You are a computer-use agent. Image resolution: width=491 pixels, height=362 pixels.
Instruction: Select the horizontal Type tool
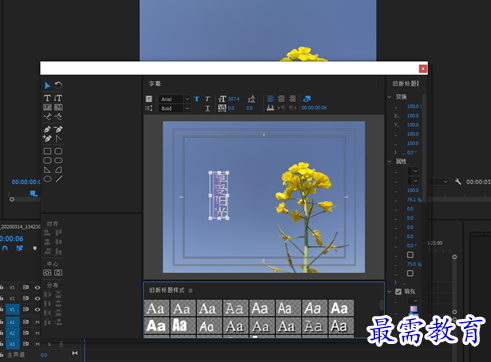coord(47,98)
